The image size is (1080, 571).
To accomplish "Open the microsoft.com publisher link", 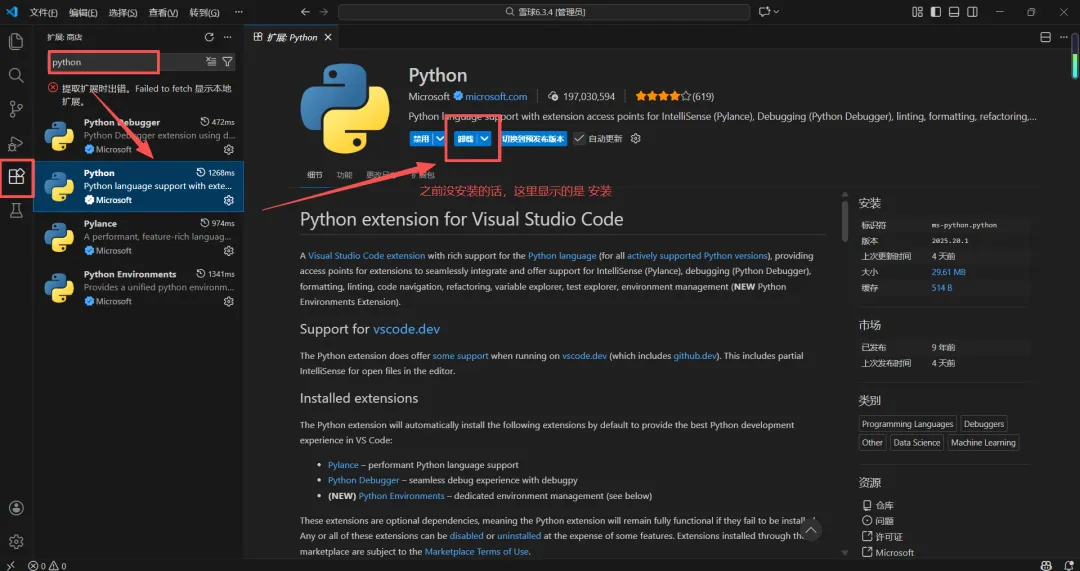I will [x=496, y=96].
